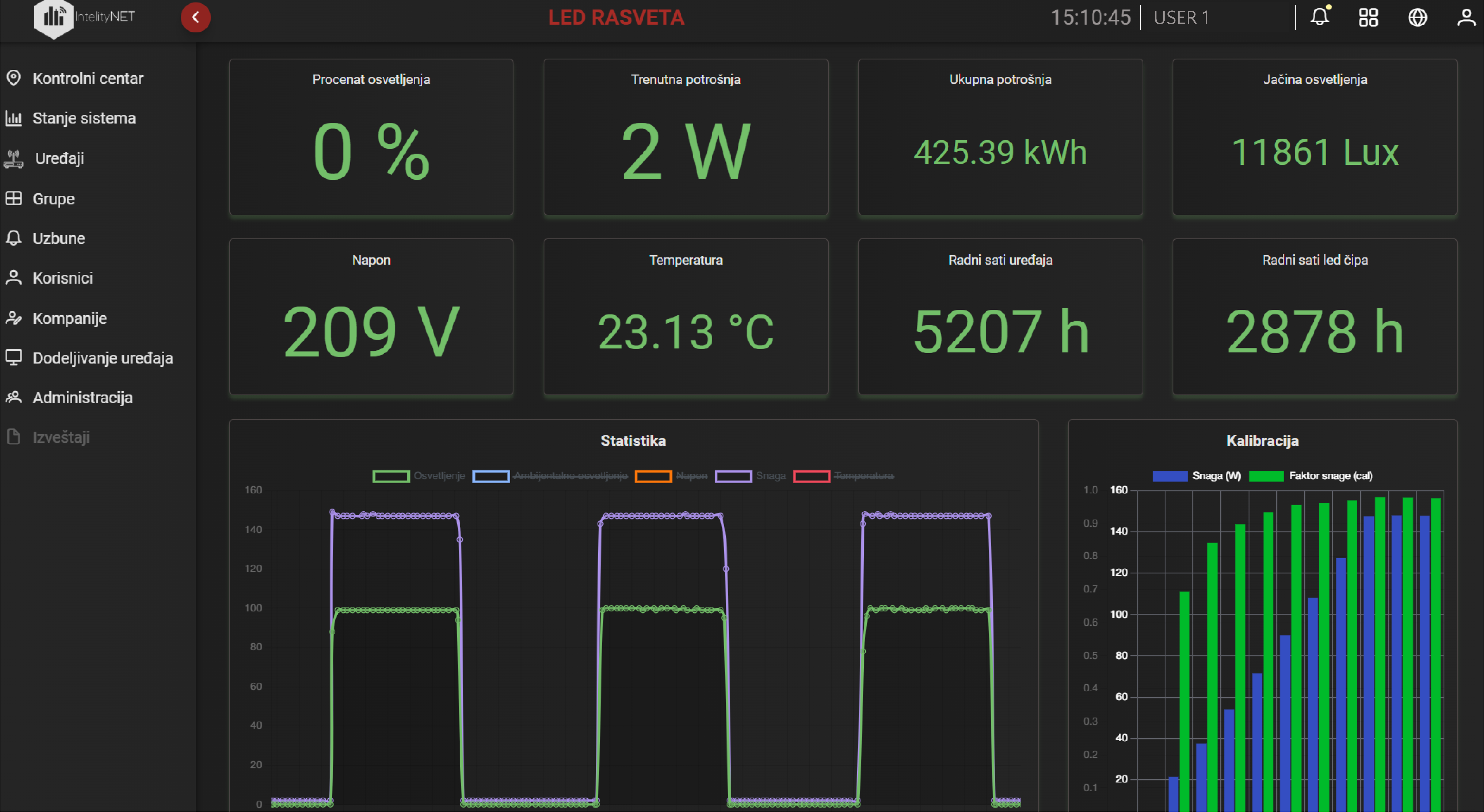This screenshot has height=812, width=1484.
Task: Click the Radni sati uređaja card
Action: click(x=1000, y=317)
